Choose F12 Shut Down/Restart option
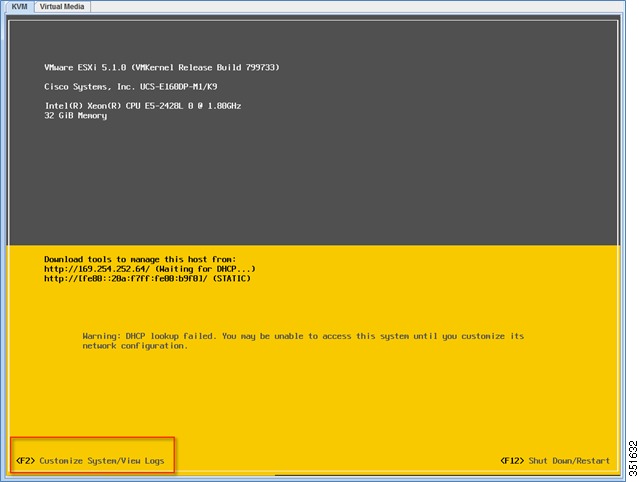The width and height of the screenshot is (639, 482). [555, 461]
